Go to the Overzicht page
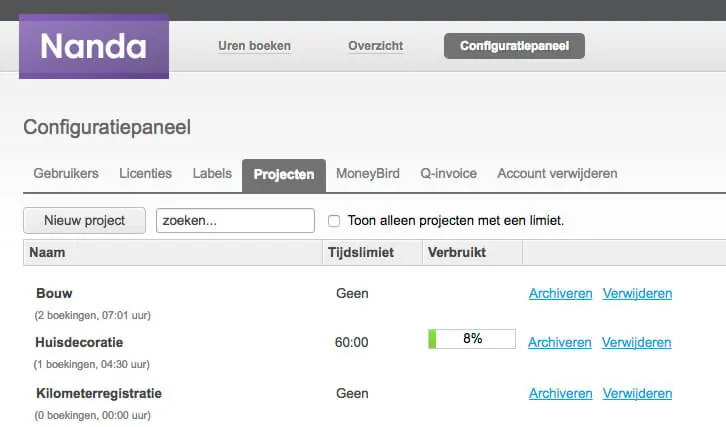Image resolution: width=726 pixels, height=427 pixels. 376,46
